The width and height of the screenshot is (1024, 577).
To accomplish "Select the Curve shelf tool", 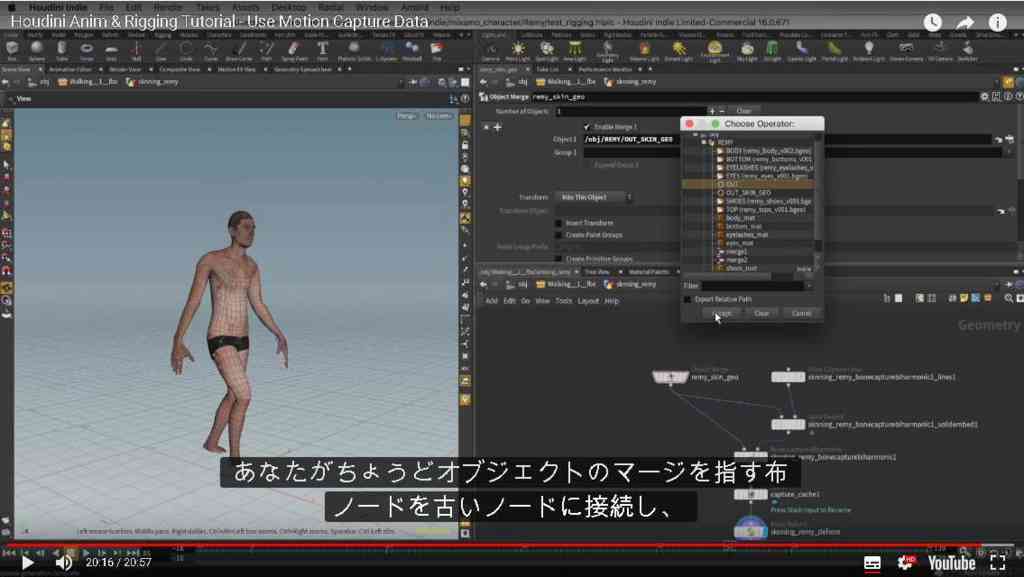I will (210, 50).
